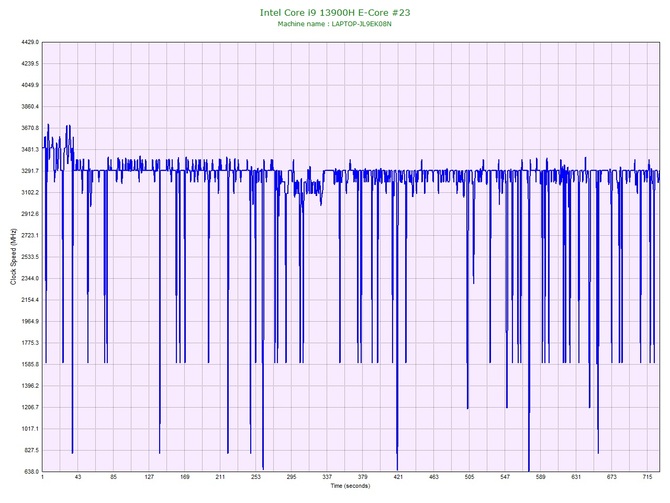Click the time tick labeled 589

point(541,477)
